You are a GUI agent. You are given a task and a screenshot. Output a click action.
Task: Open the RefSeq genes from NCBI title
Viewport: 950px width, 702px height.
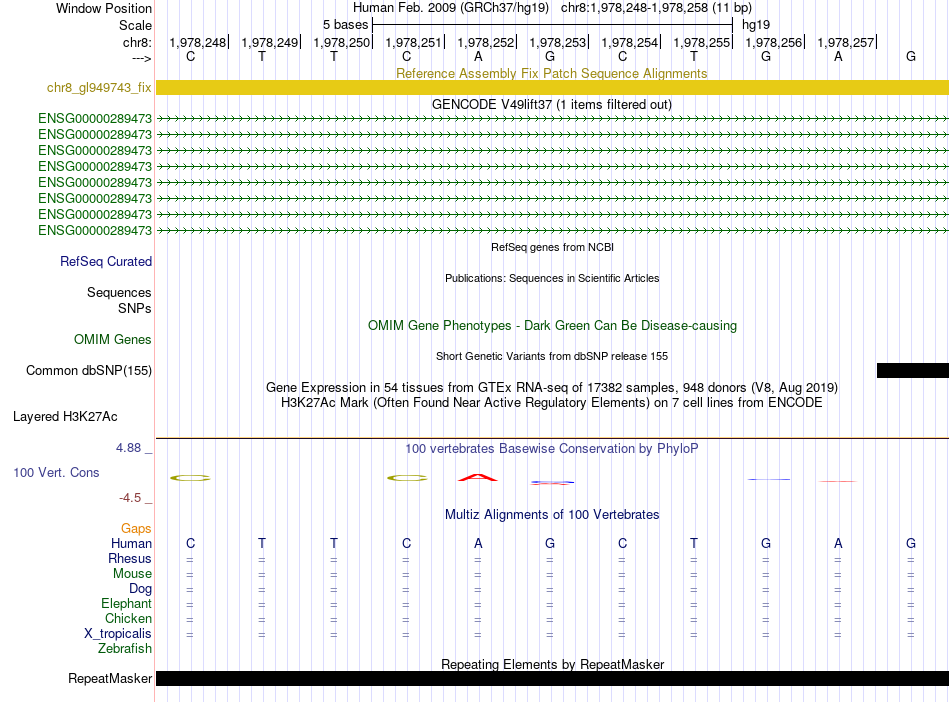click(552, 247)
